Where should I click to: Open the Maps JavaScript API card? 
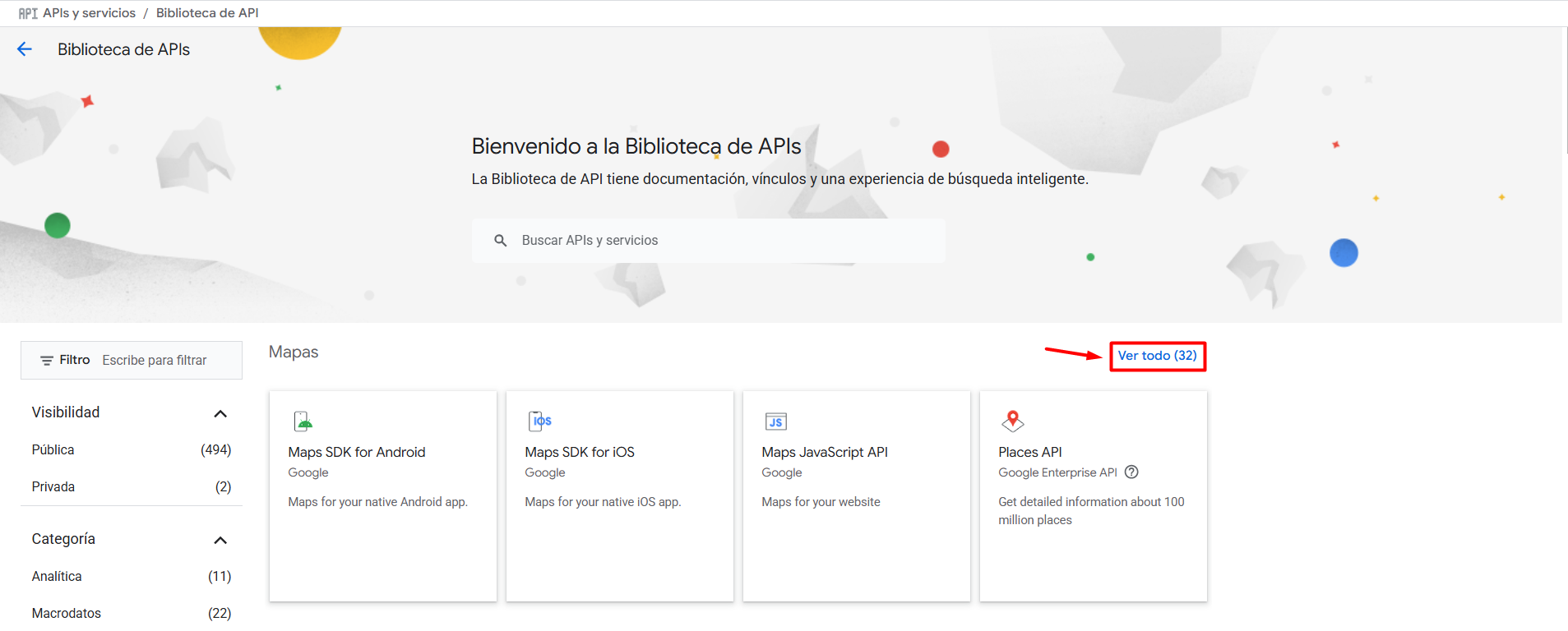[857, 496]
